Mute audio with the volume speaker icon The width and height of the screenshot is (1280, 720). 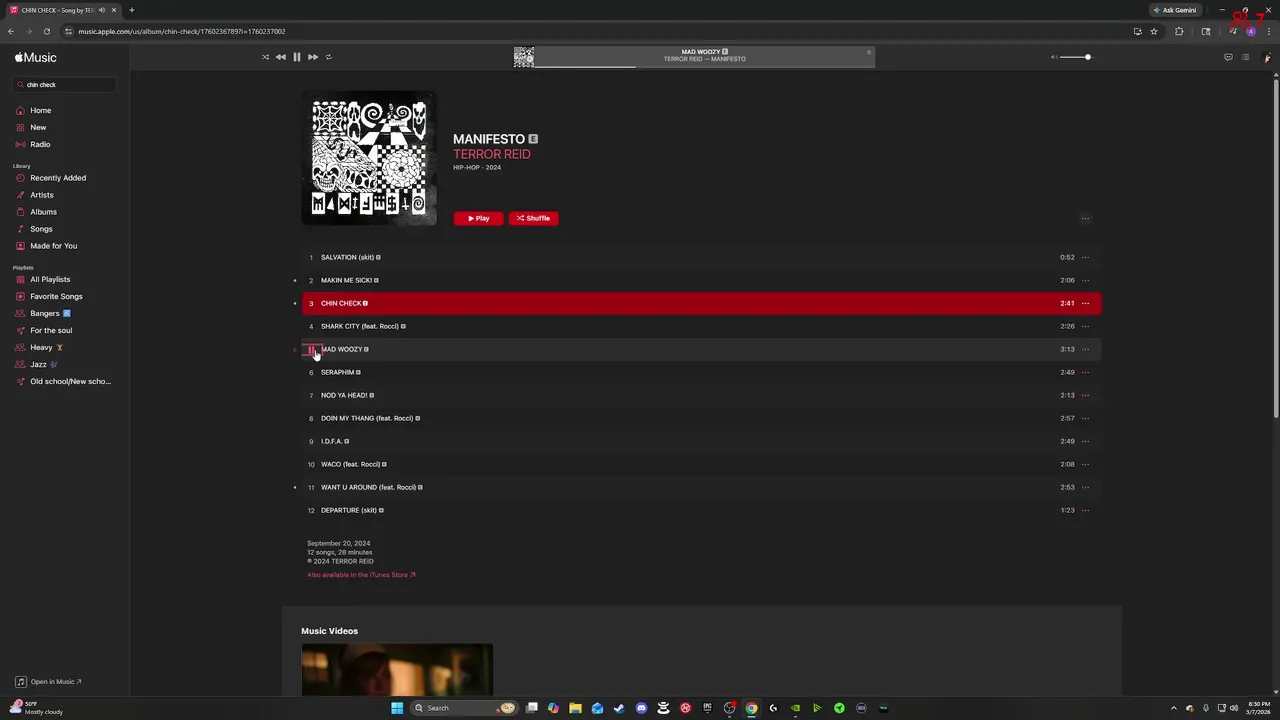pos(1053,57)
